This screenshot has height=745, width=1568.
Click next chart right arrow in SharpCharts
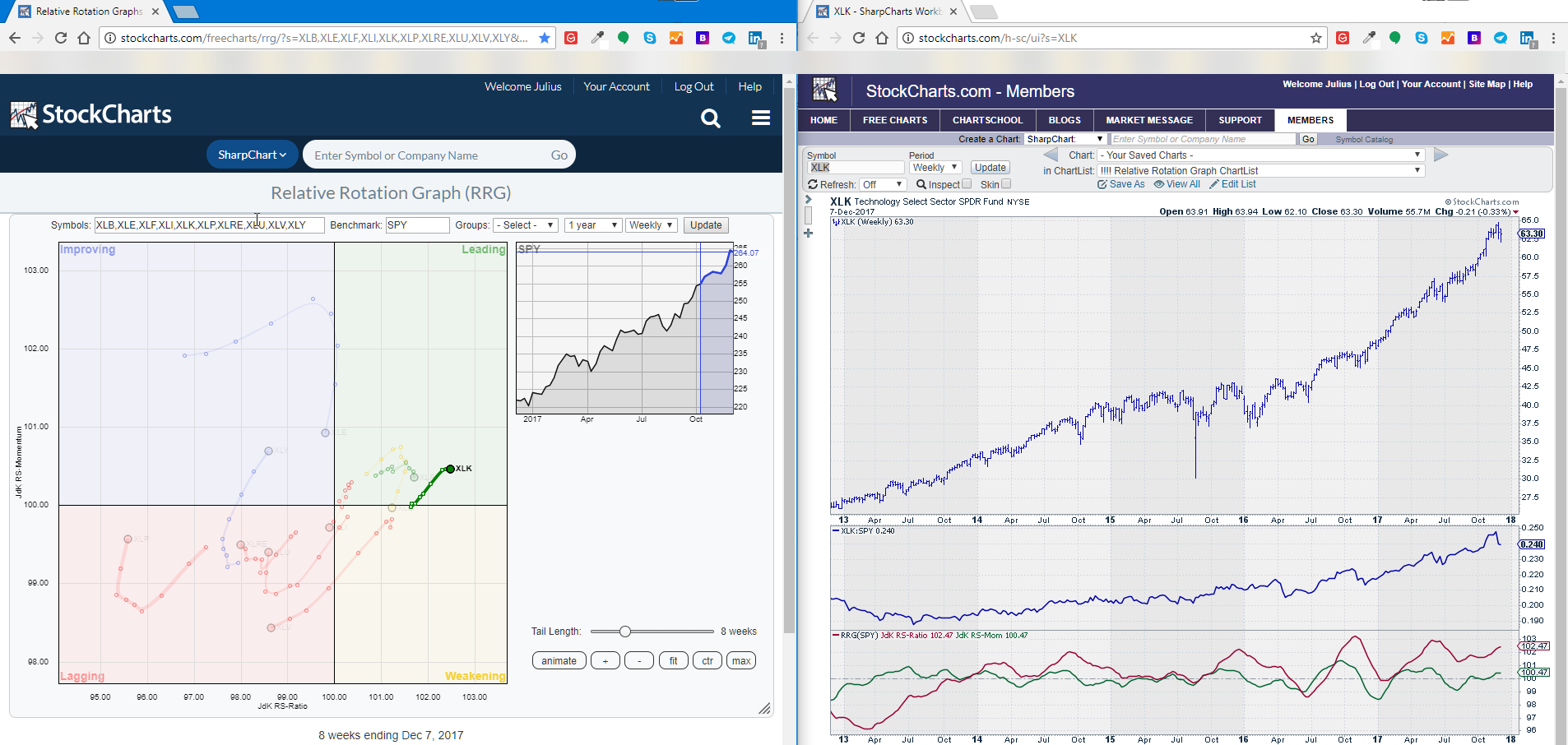[x=1440, y=155]
